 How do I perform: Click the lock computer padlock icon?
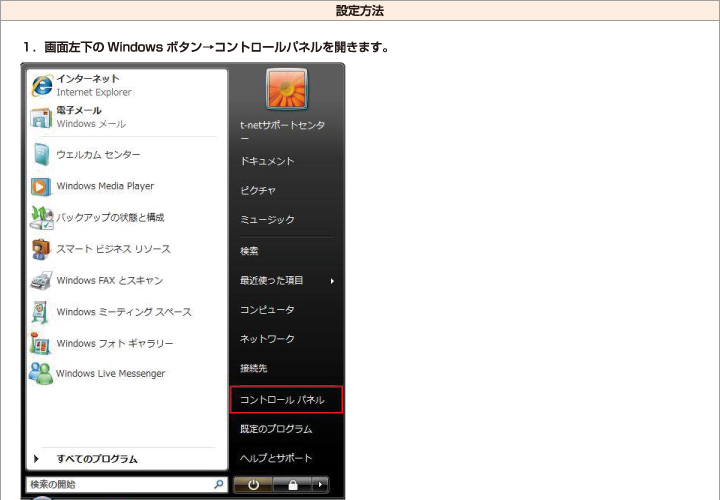point(292,485)
